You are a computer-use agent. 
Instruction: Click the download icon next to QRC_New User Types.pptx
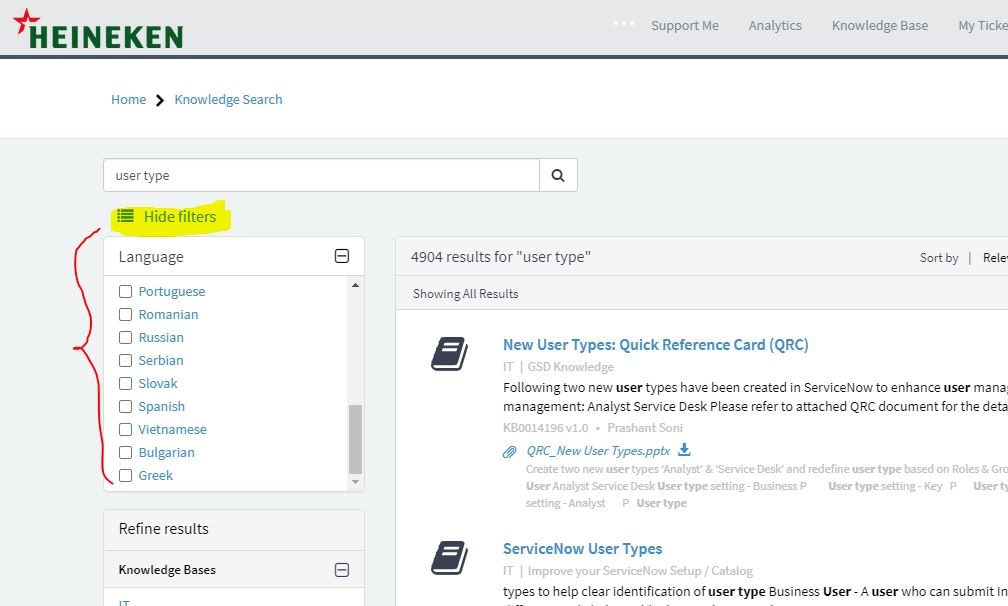[684, 449]
